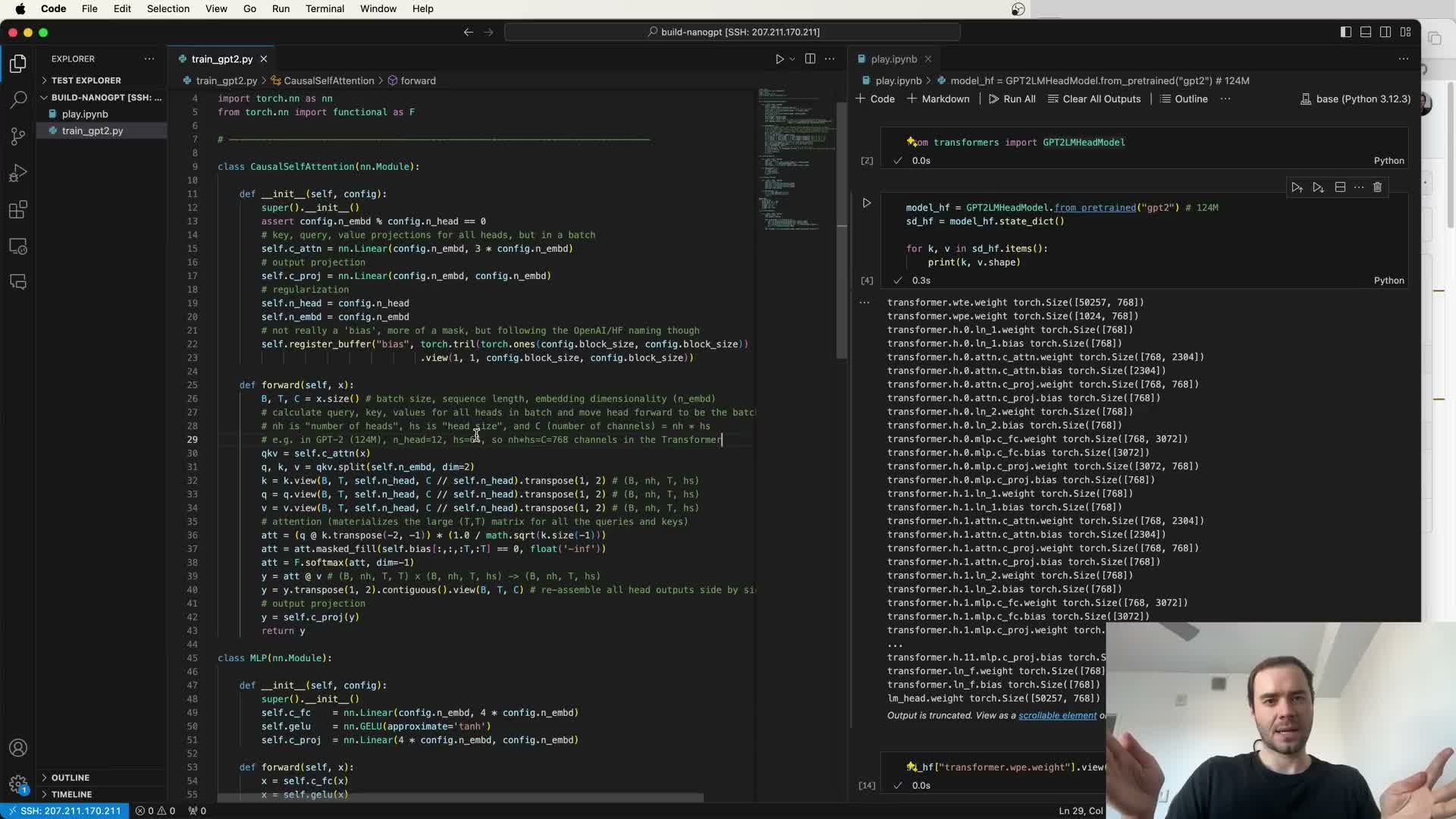Open Run and Debug view

(18, 174)
